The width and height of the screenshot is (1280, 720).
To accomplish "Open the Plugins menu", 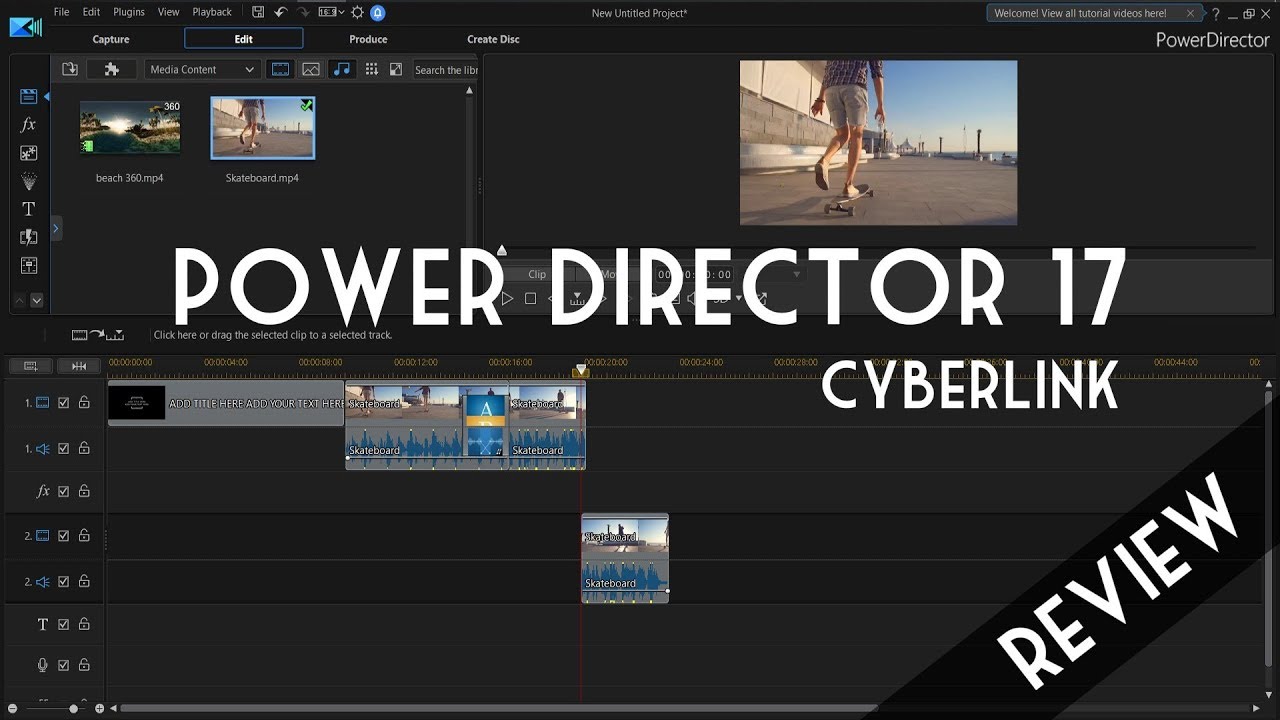I will click(129, 12).
